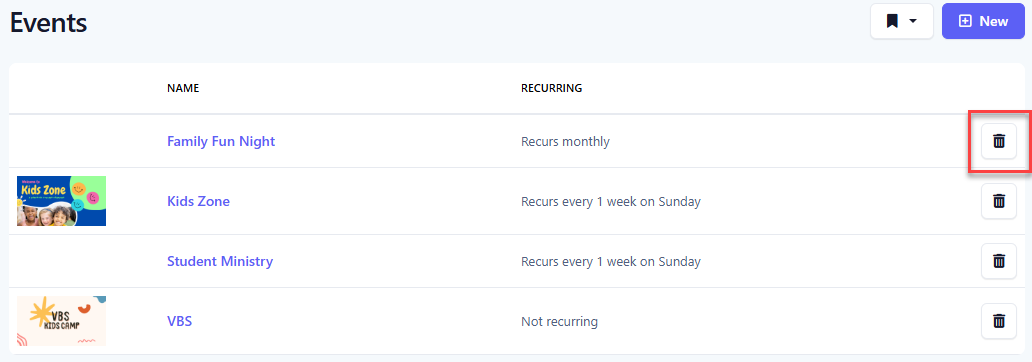Click the bookmark icon in header
The image size is (1032, 362).
pos(892,21)
